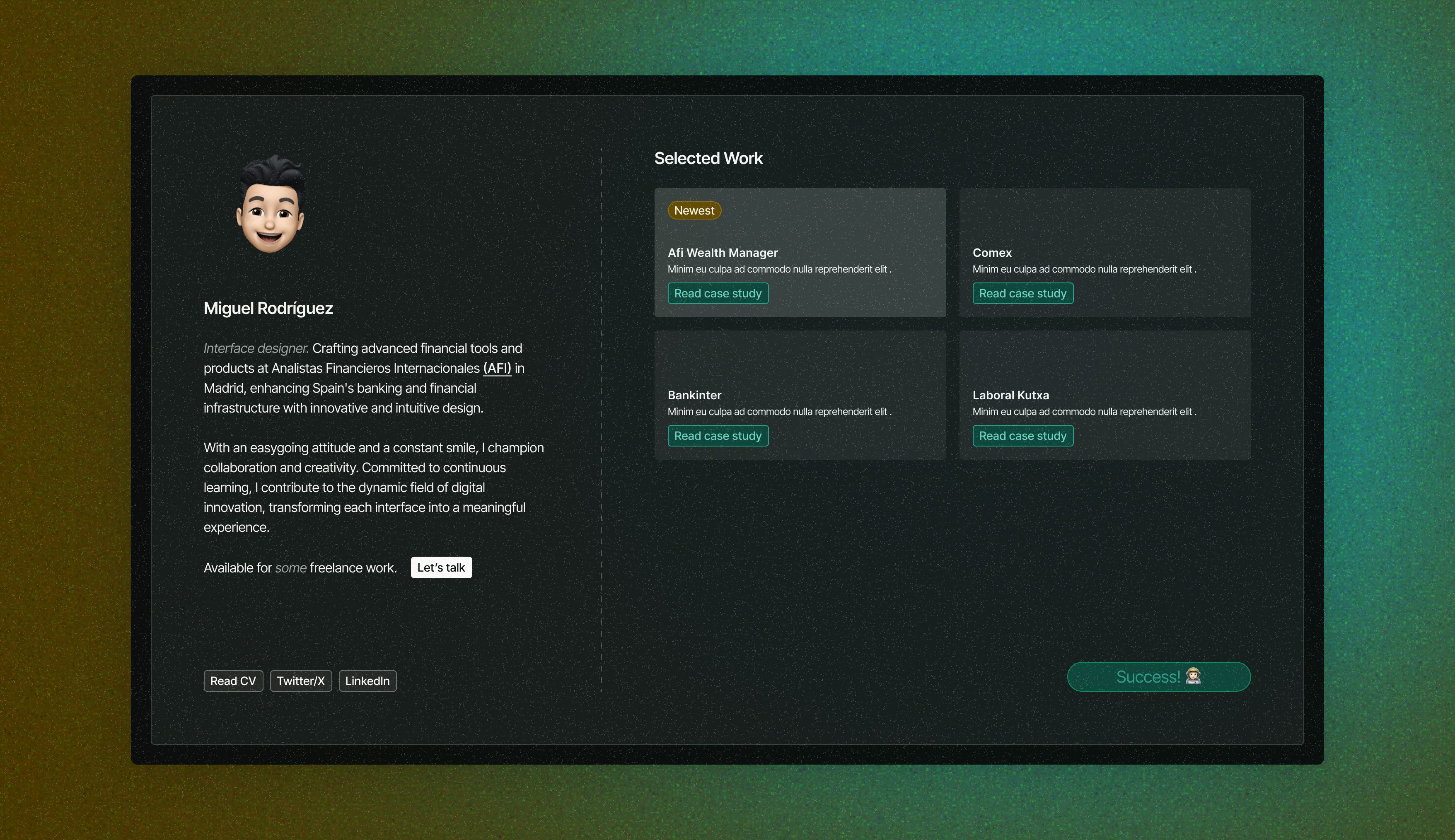This screenshot has height=840, width=1455.
Task: Click the Success! confirmation button
Action: click(1158, 676)
